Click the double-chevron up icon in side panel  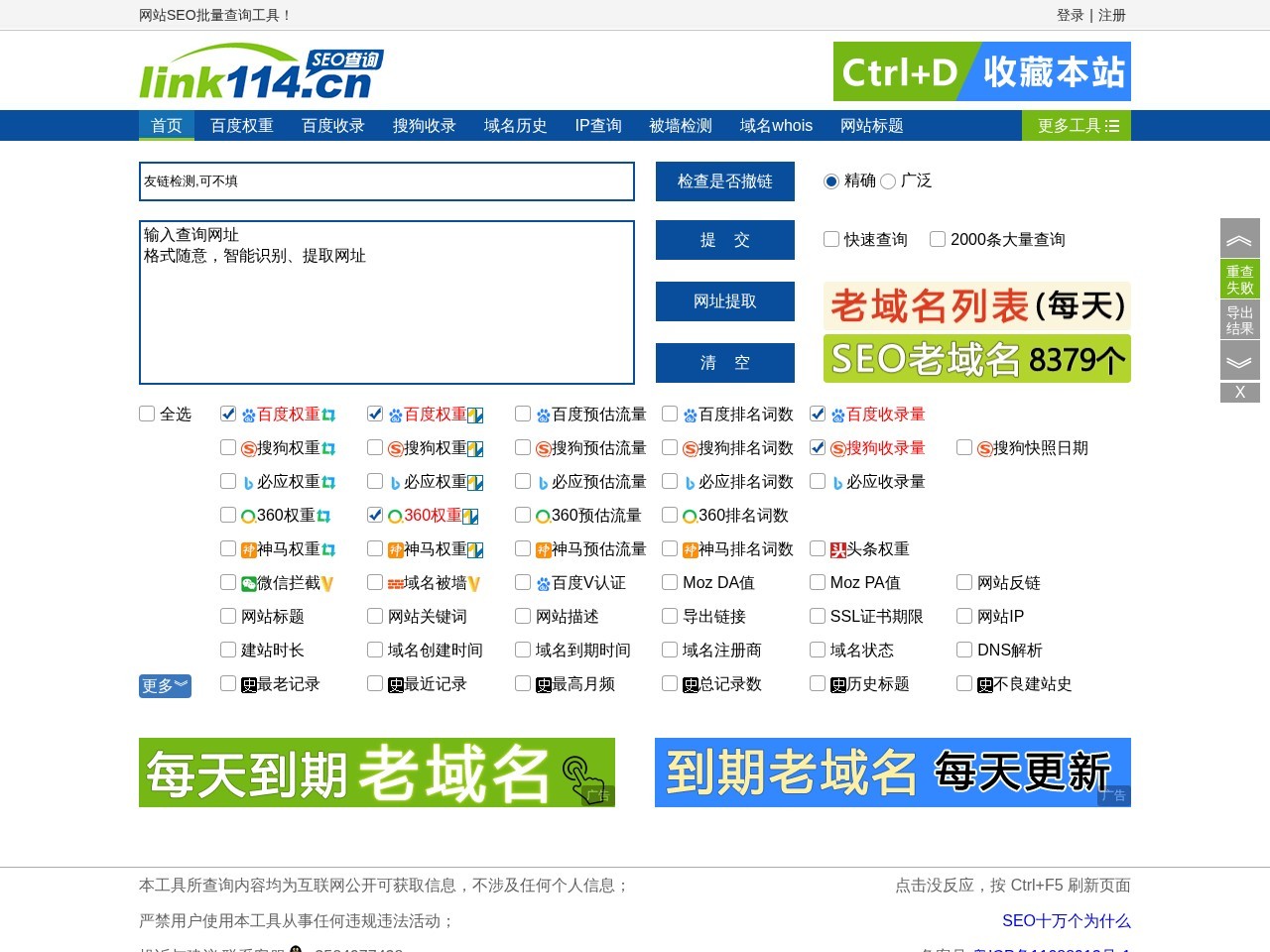(1239, 239)
